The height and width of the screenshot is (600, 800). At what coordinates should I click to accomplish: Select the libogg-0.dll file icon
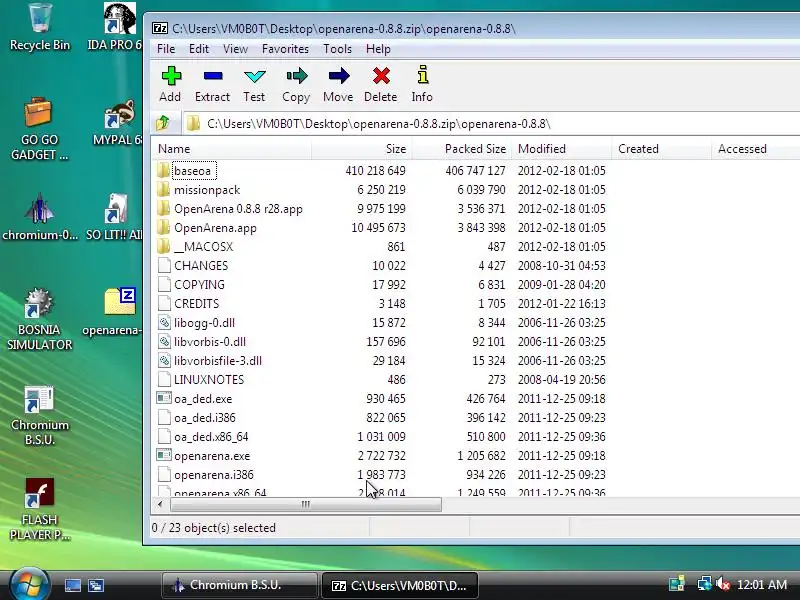[x=164, y=322]
